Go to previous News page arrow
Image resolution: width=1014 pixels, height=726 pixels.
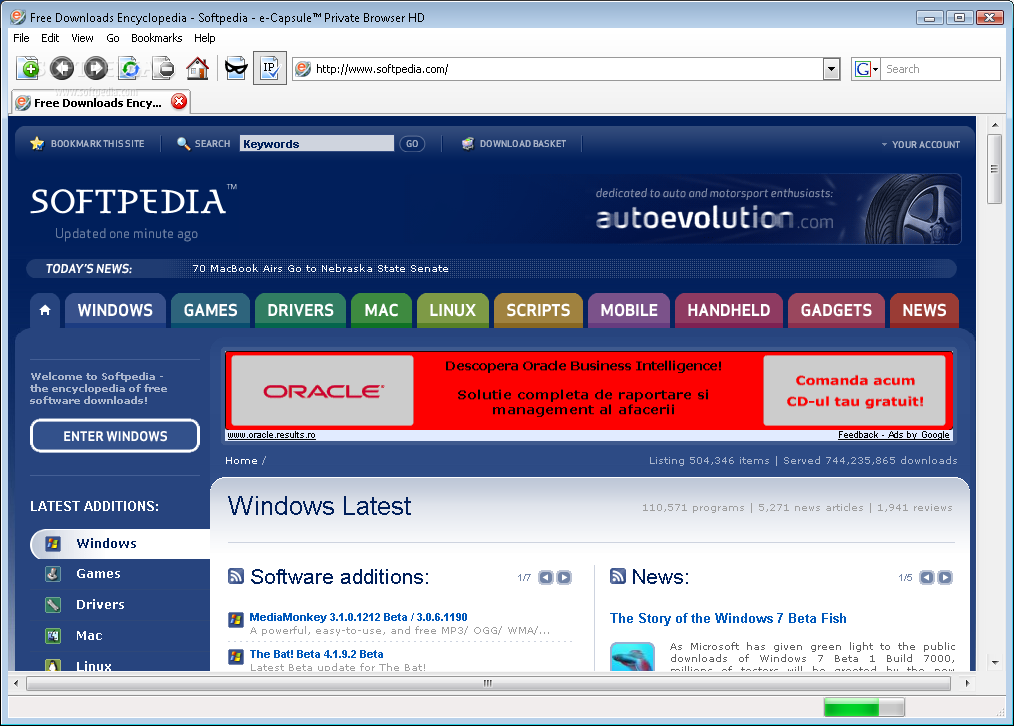point(927,577)
